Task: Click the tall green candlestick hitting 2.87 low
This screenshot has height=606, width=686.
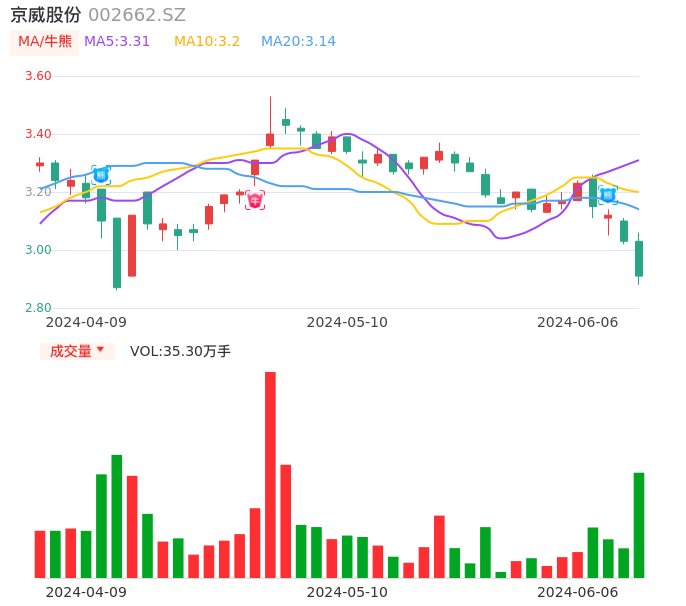Action: pos(117,253)
